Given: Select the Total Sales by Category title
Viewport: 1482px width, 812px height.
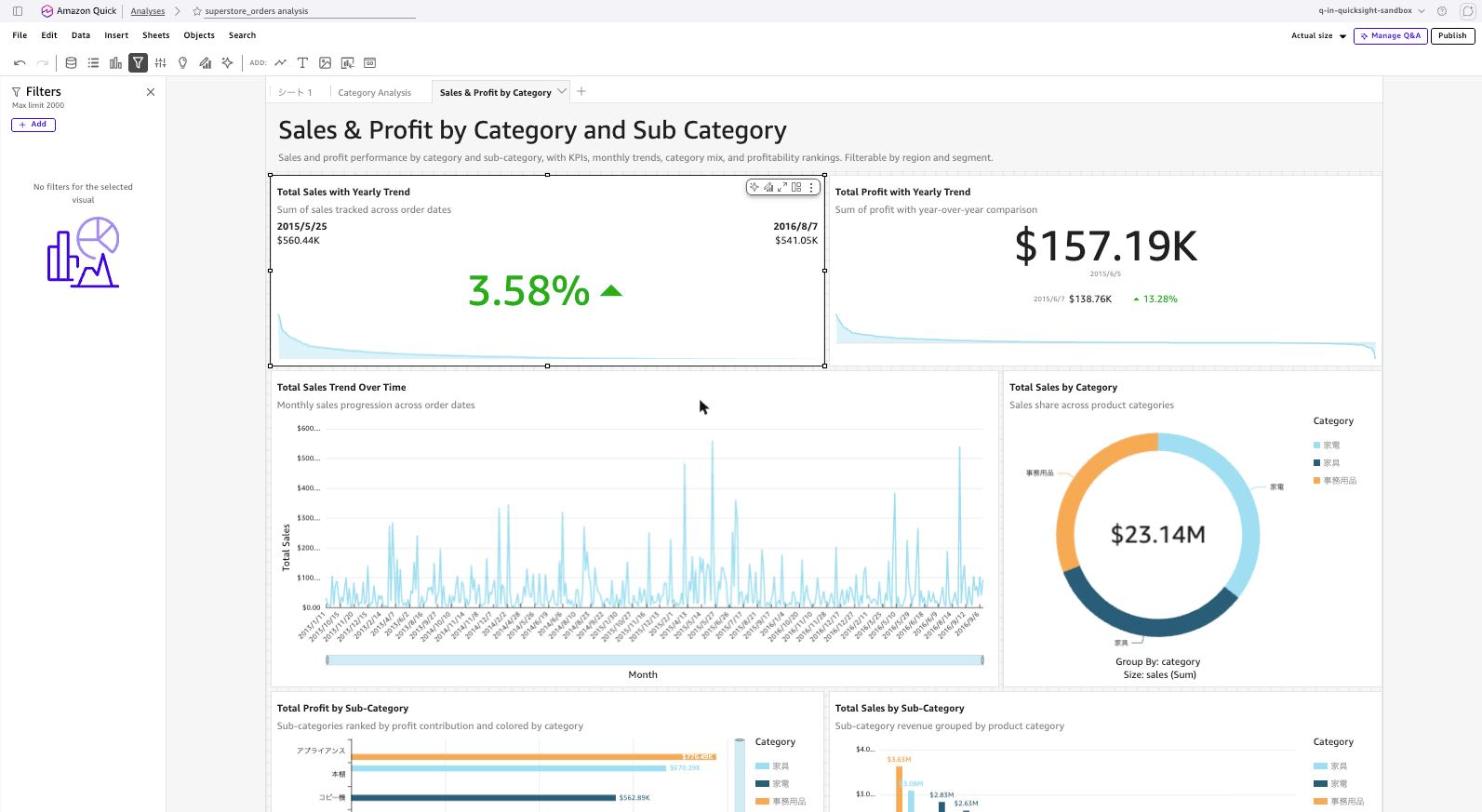Looking at the screenshot, I should (1063, 387).
